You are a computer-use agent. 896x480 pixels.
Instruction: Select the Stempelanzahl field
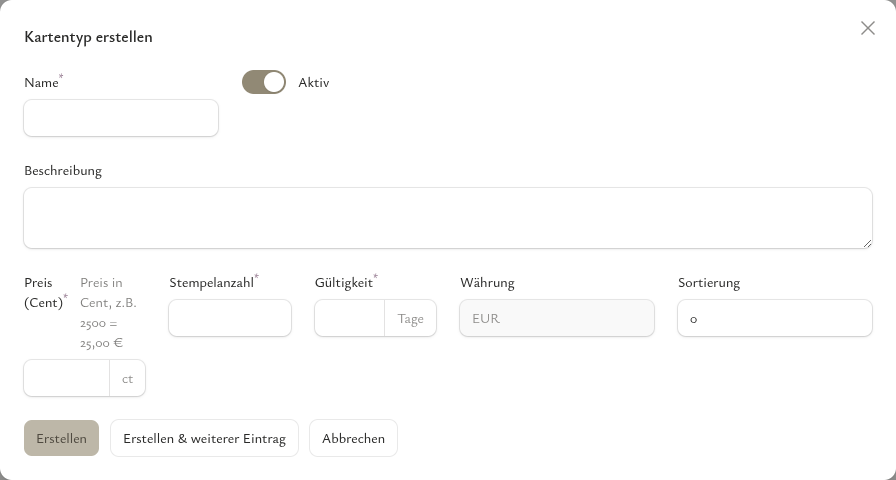click(230, 318)
